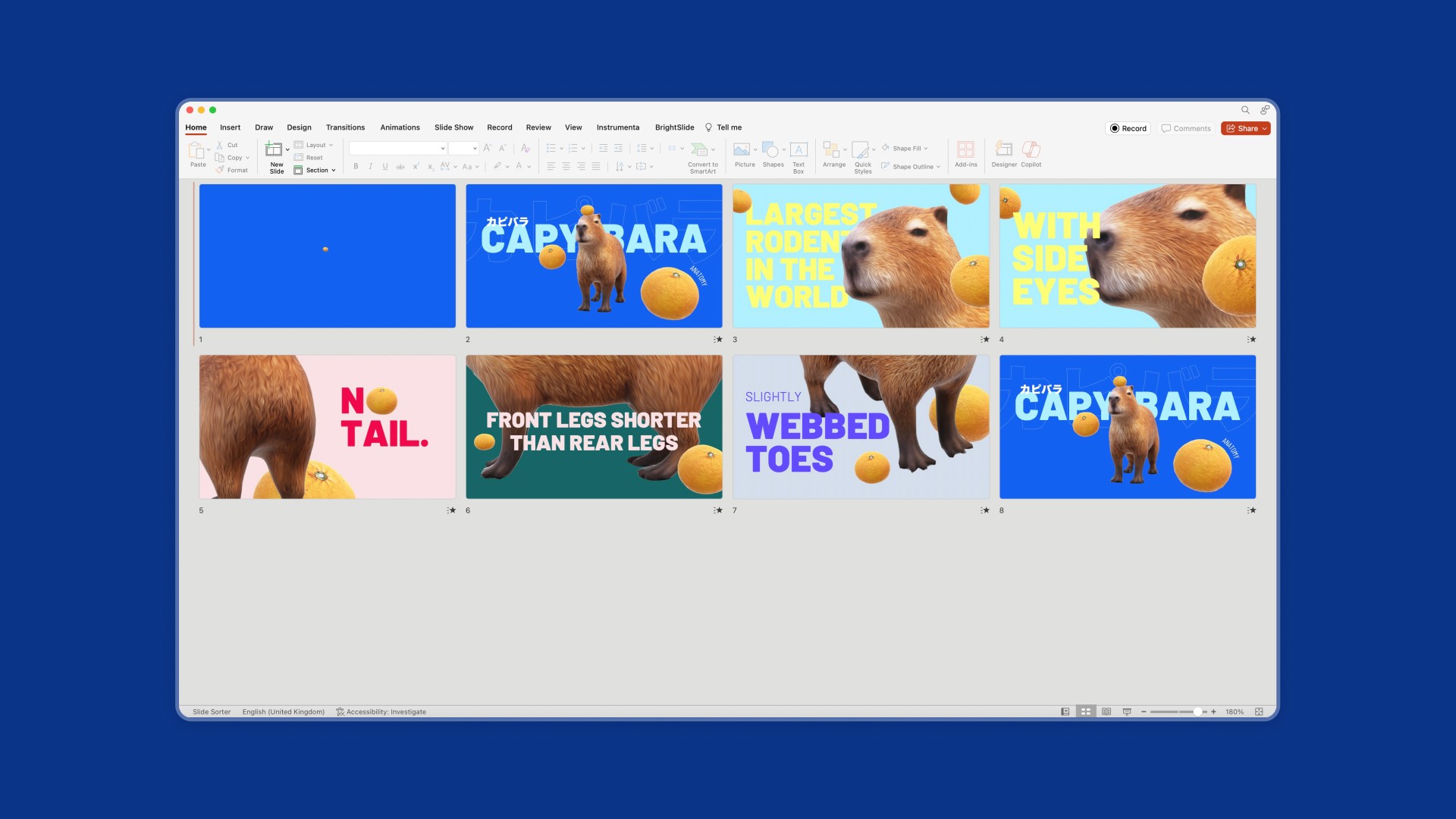Start slideshow from status bar icon
1456x819 pixels.
click(1127, 712)
